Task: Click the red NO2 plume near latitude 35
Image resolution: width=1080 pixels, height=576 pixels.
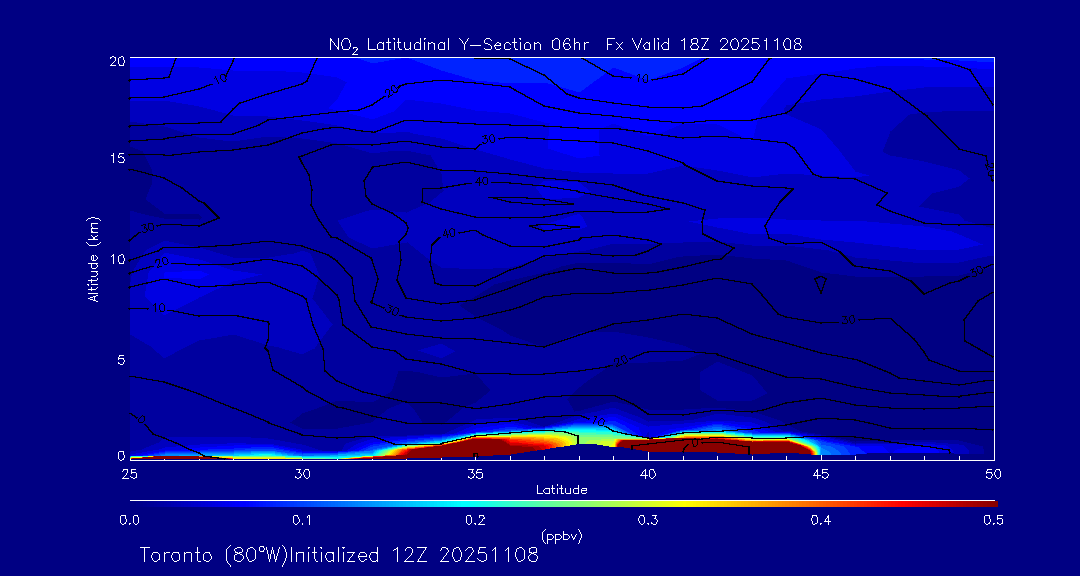Action: (x=470, y=448)
